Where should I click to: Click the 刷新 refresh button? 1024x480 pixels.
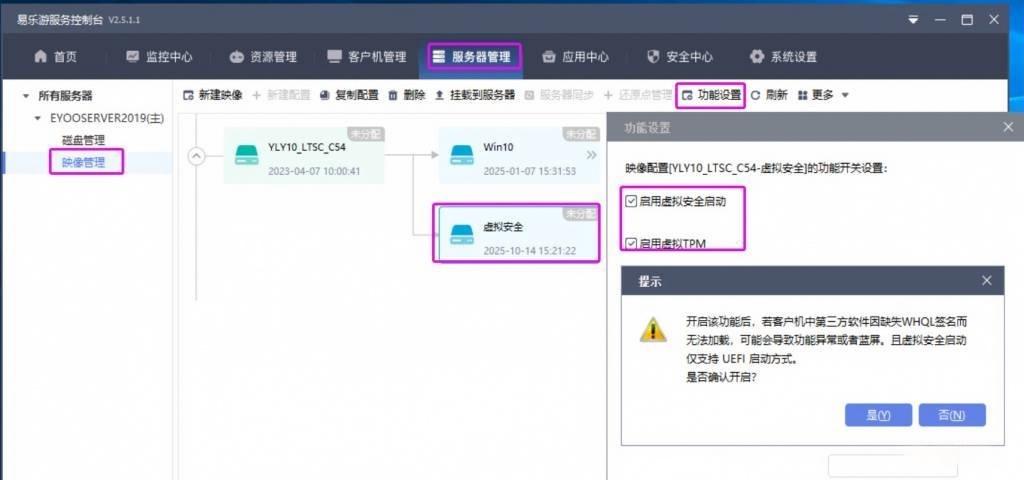click(x=769, y=95)
